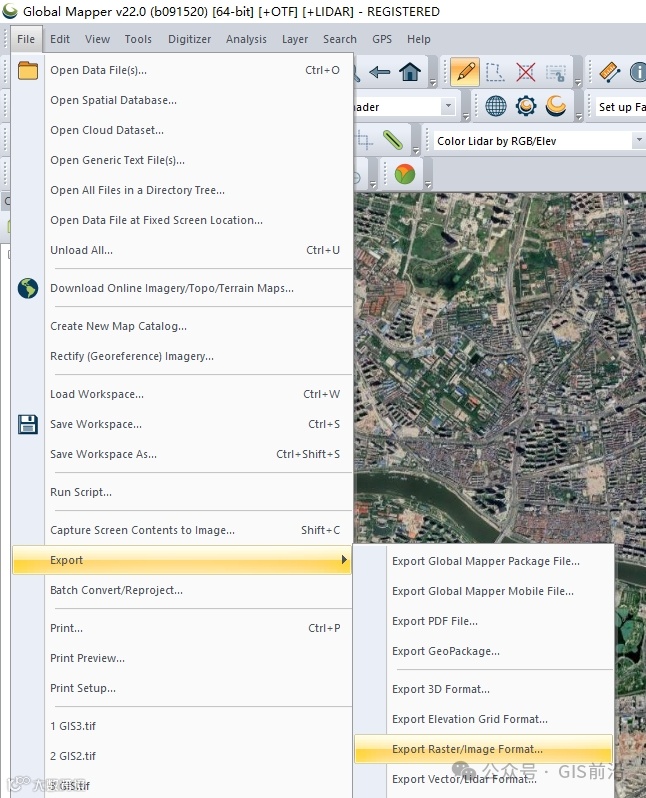Click the home full-view icon

click(410, 72)
